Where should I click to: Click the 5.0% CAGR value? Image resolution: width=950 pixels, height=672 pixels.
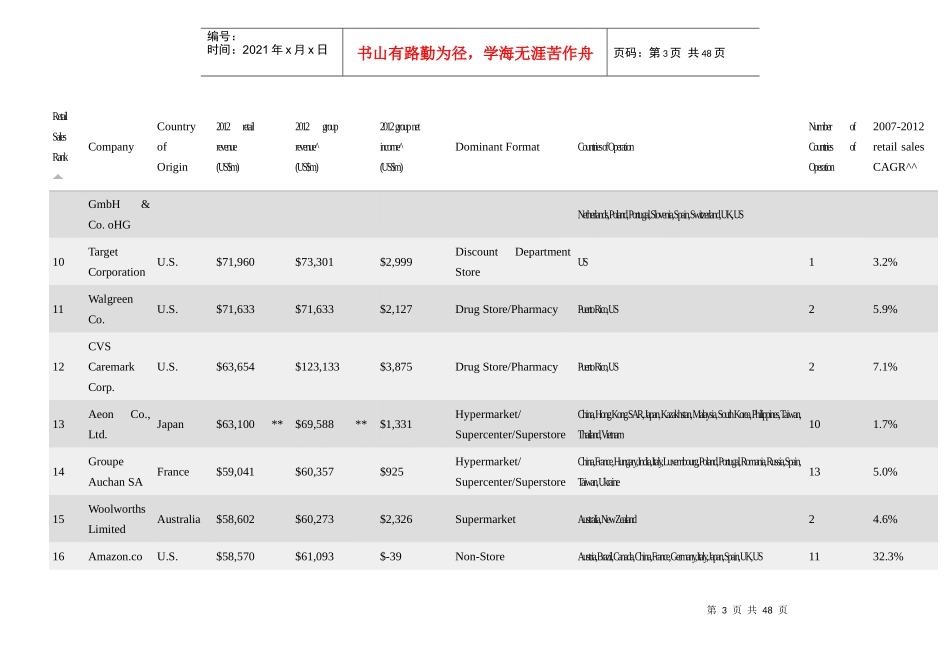[885, 471]
